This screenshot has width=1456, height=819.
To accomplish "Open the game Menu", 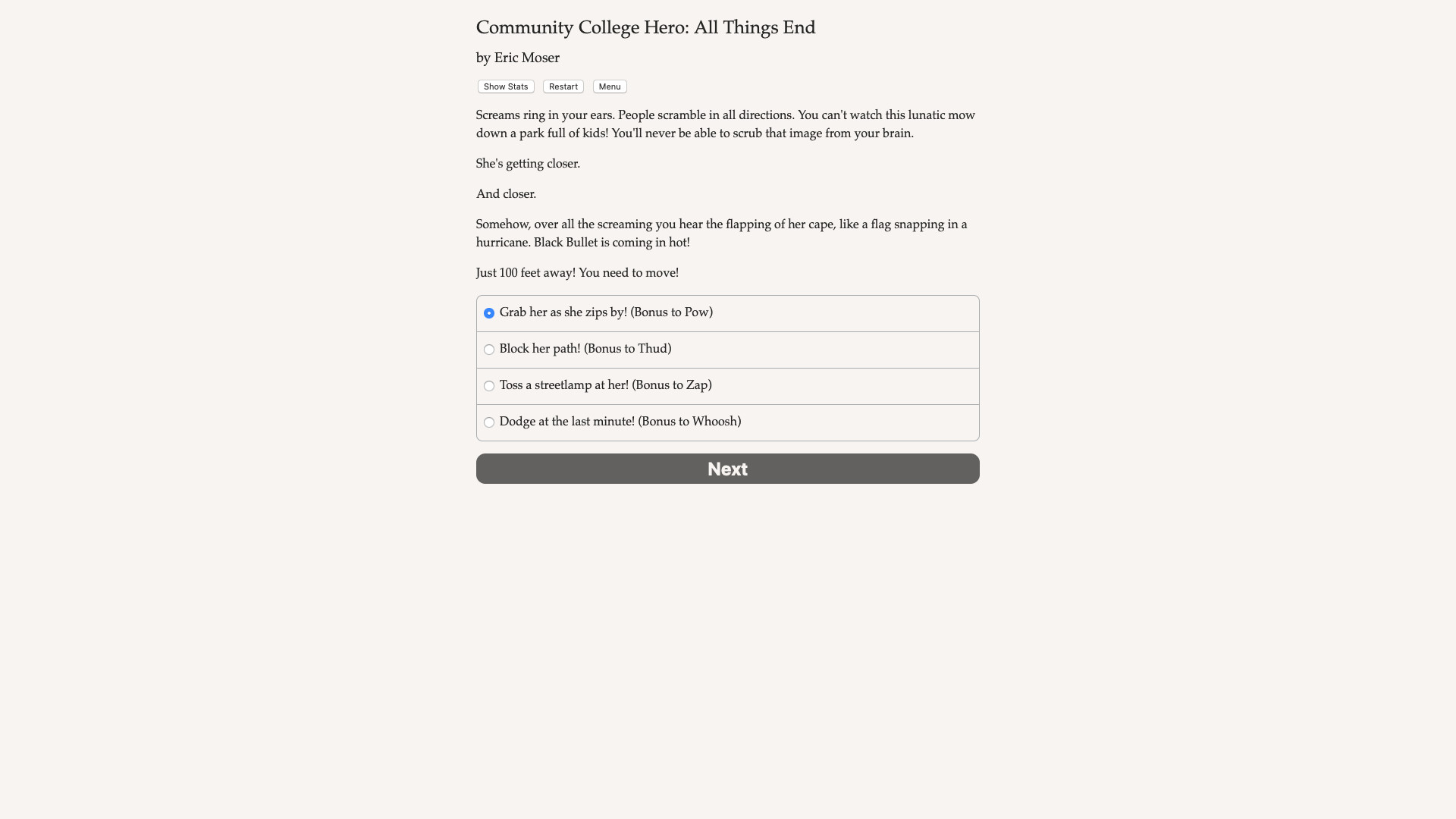I will pyautogui.click(x=609, y=86).
